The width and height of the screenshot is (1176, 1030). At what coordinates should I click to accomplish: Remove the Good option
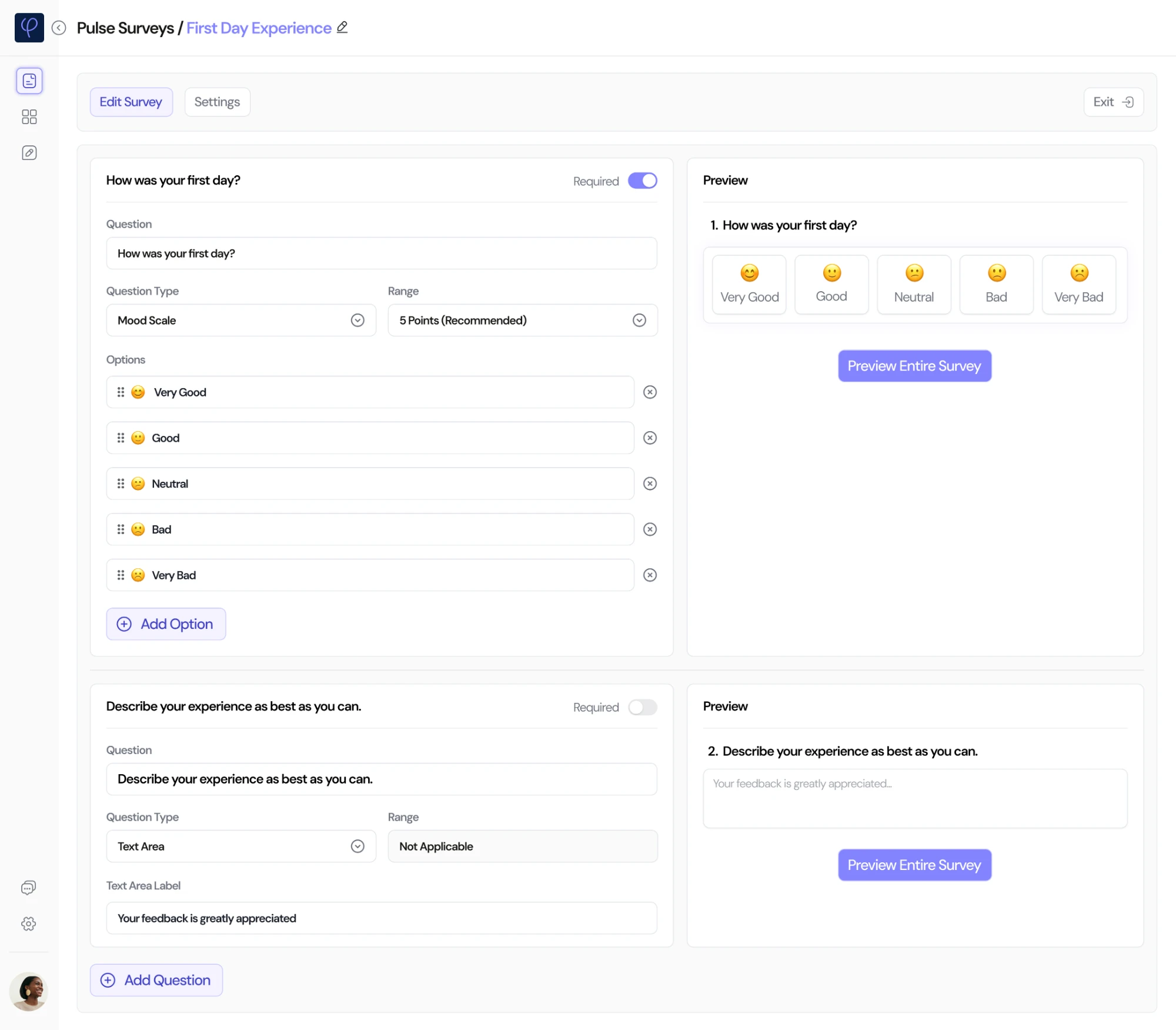650,438
